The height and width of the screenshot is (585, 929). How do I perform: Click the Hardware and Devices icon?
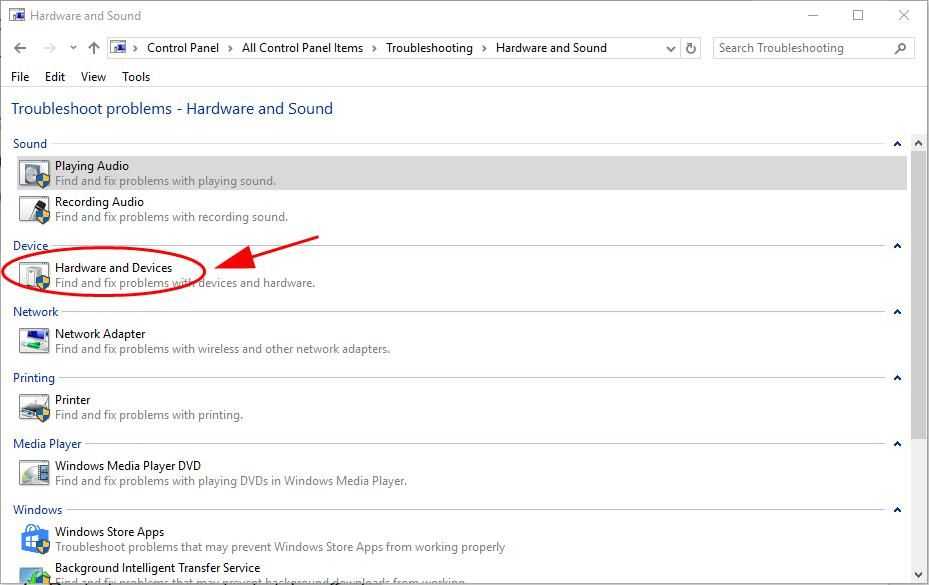34,275
